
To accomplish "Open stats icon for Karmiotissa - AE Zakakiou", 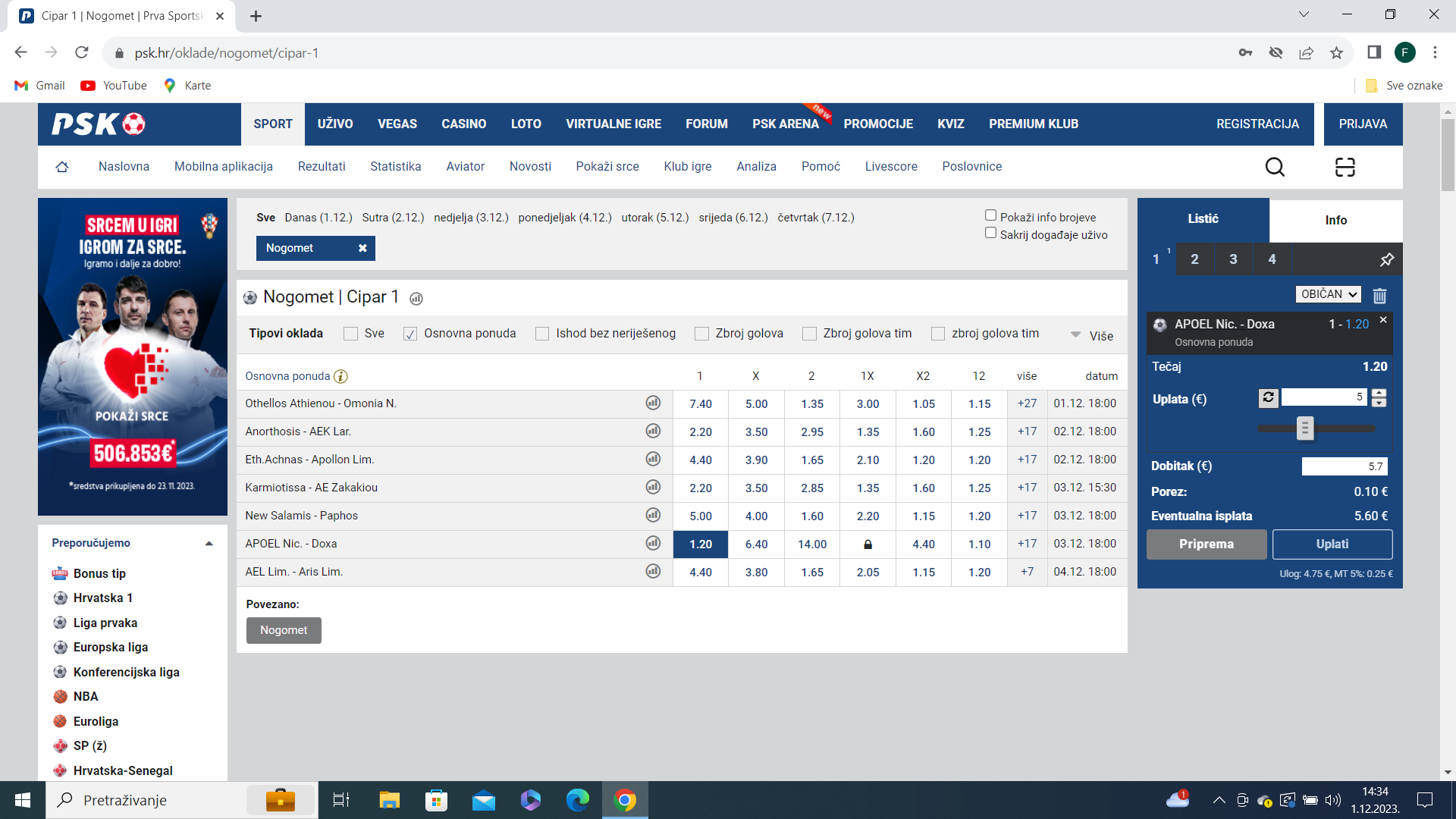I will 653,487.
